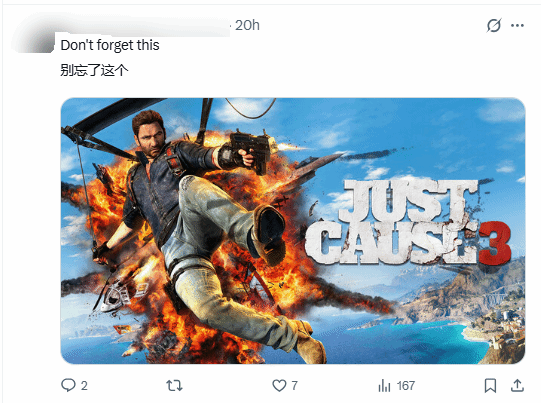541x403 pixels.
Task: Open the blurred profile avatar
Action: tap(34, 36)
